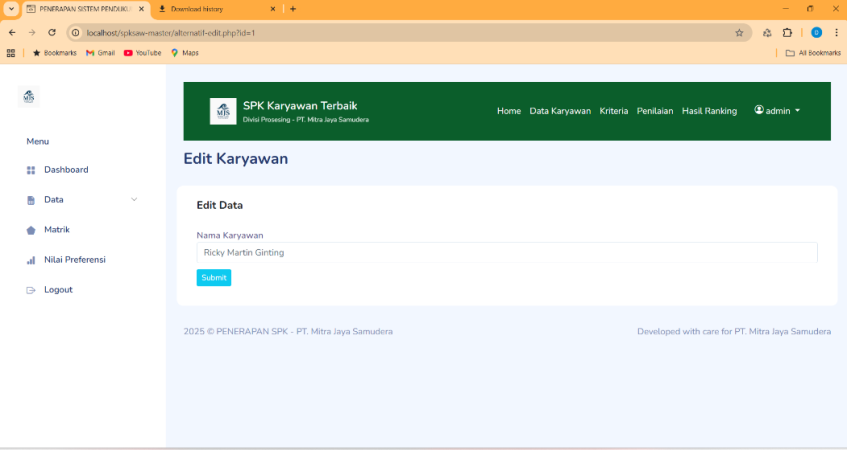Viewport: 847px width, 450px height.
Task: Click the MJS logo in green header
Action: pos(223,111)
